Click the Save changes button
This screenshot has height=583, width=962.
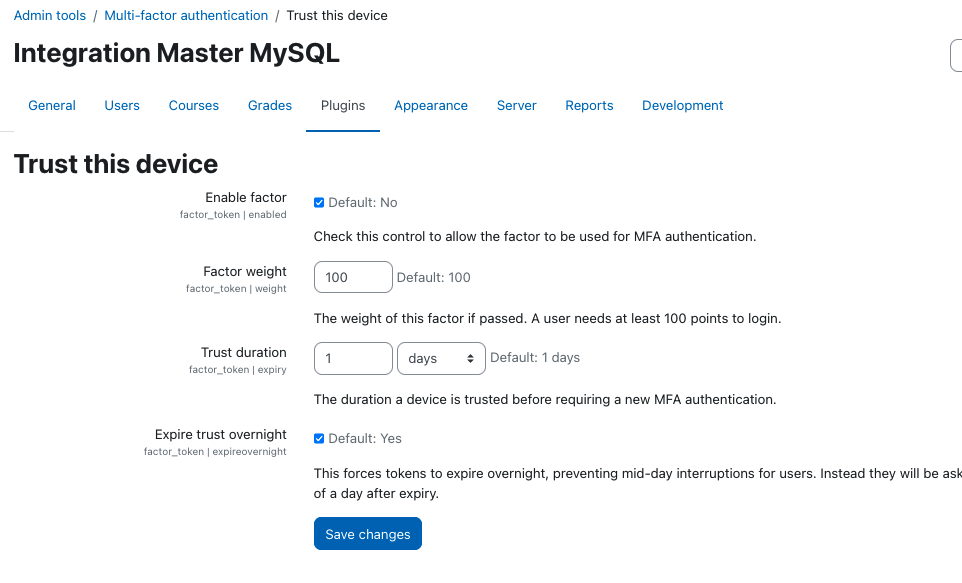367,533
